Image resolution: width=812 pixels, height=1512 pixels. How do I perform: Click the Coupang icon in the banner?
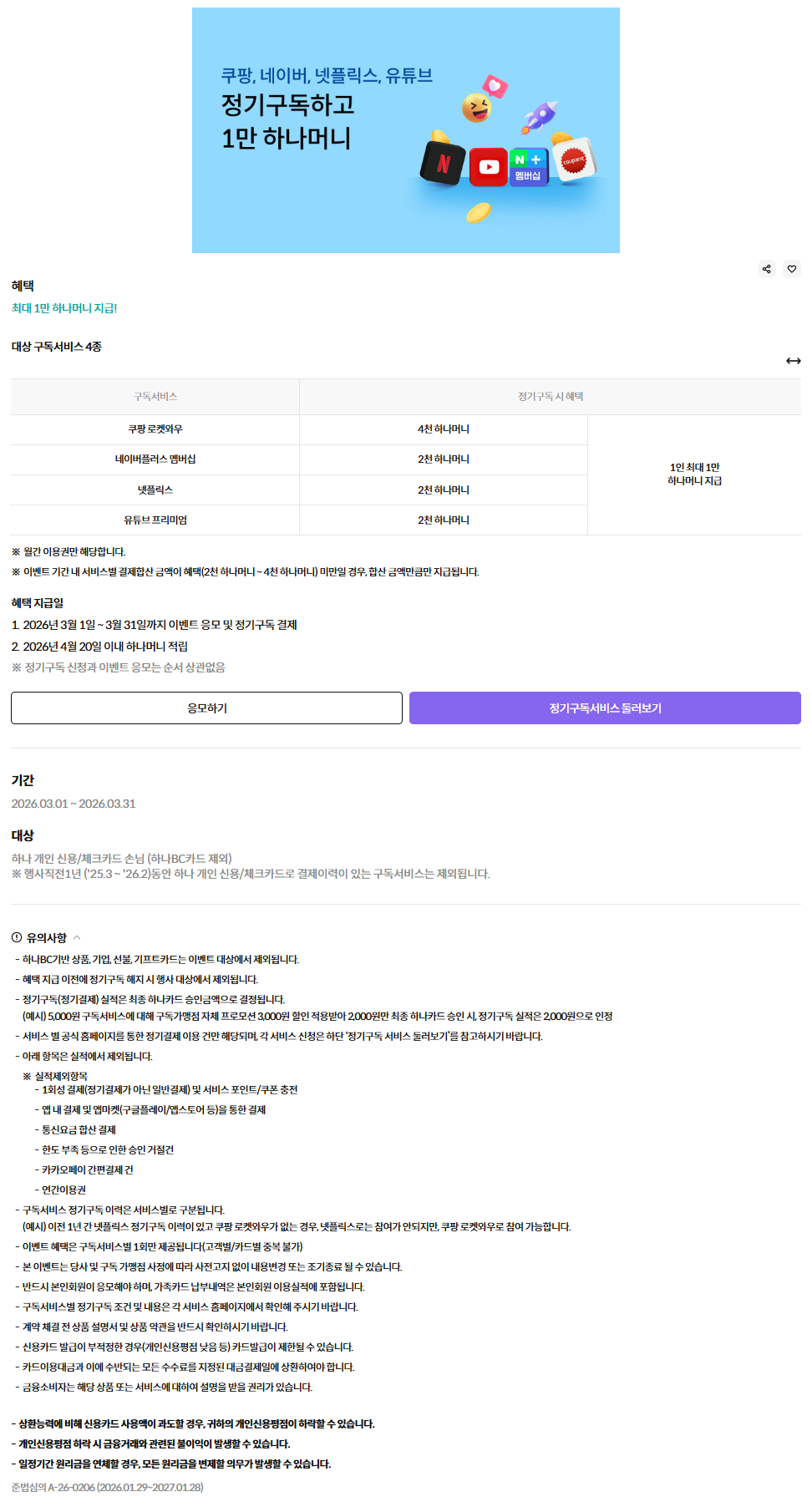[574, 160]
